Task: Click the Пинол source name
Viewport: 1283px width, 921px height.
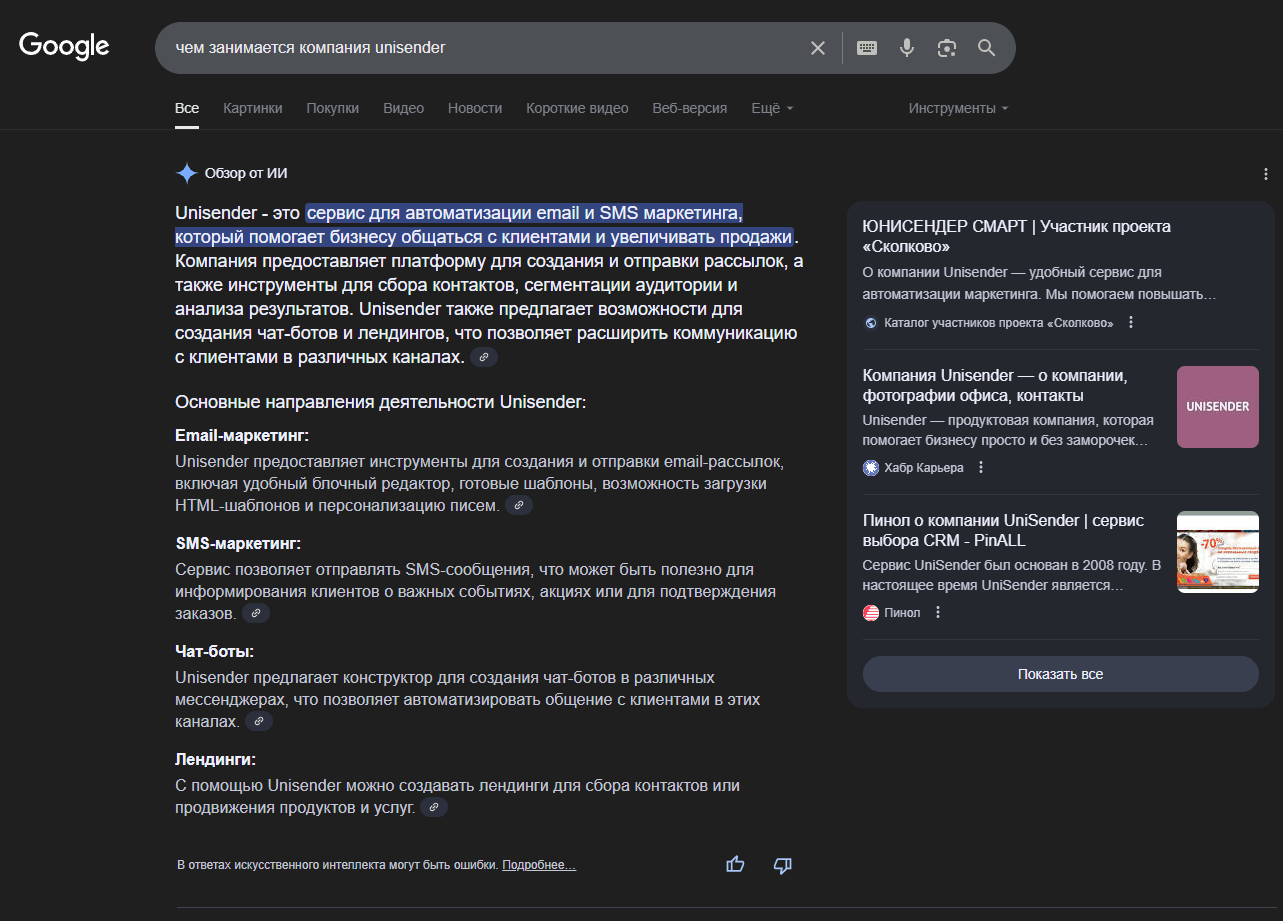Action: 903,612
